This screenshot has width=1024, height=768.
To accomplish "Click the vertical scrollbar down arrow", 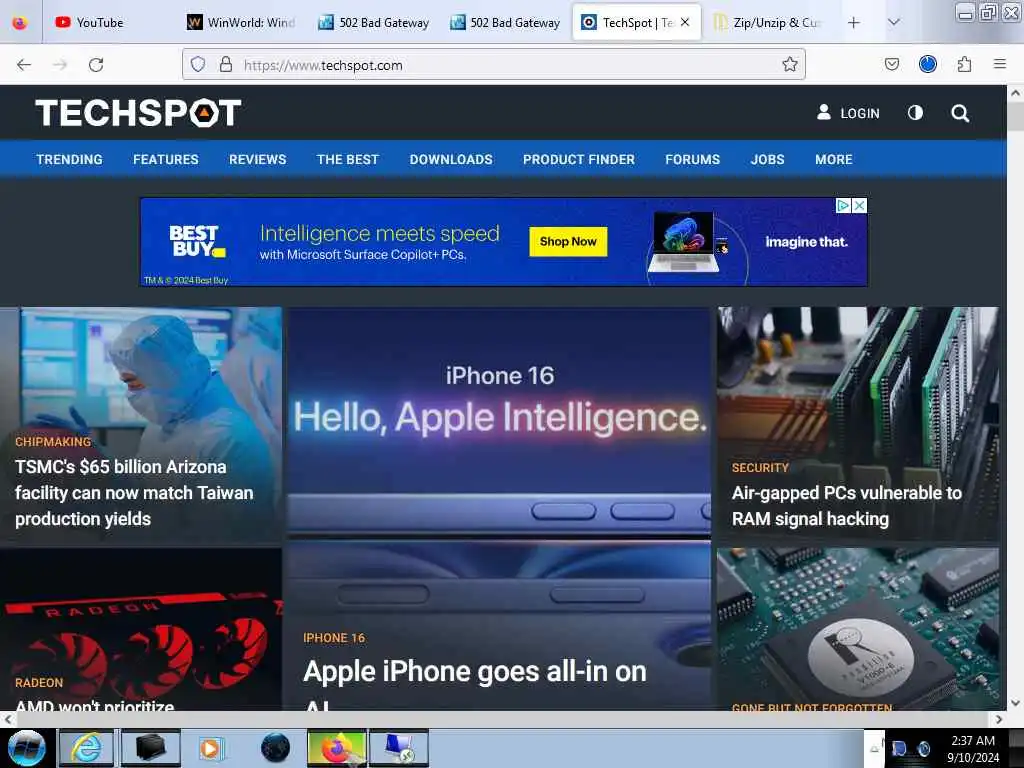I will (1016, 703).
